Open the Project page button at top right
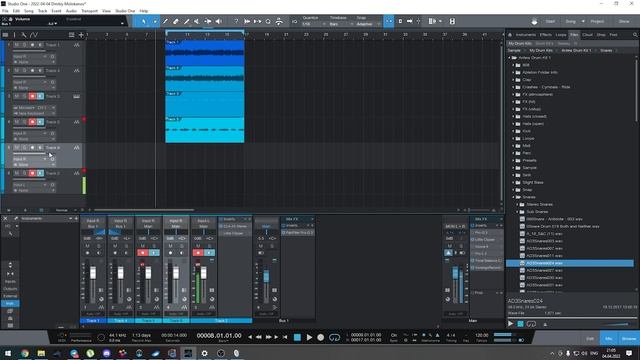 tap(597, 21)
